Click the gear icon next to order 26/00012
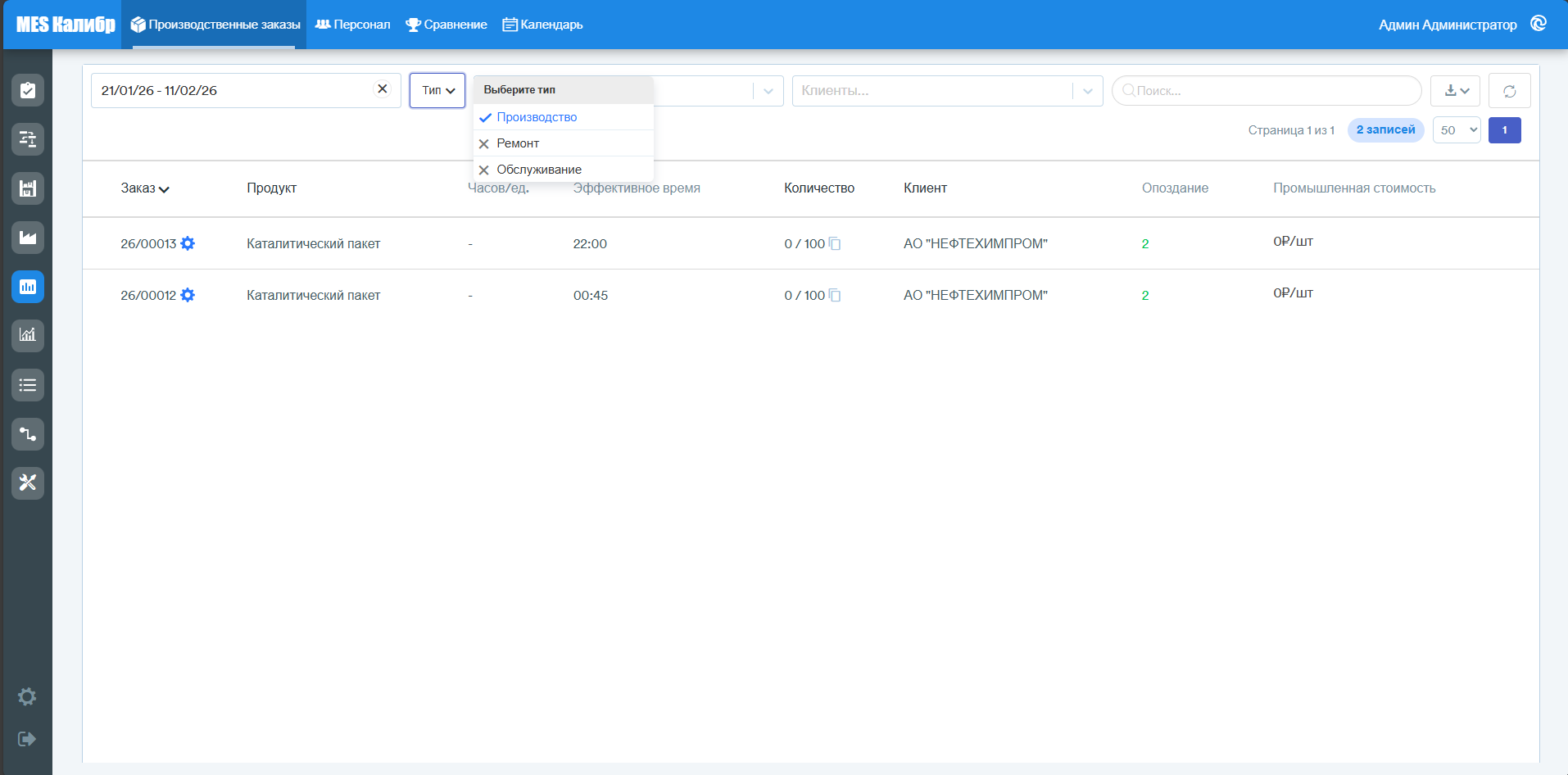The width and height of the screenshot is (1568, 775). click(188, 295)
